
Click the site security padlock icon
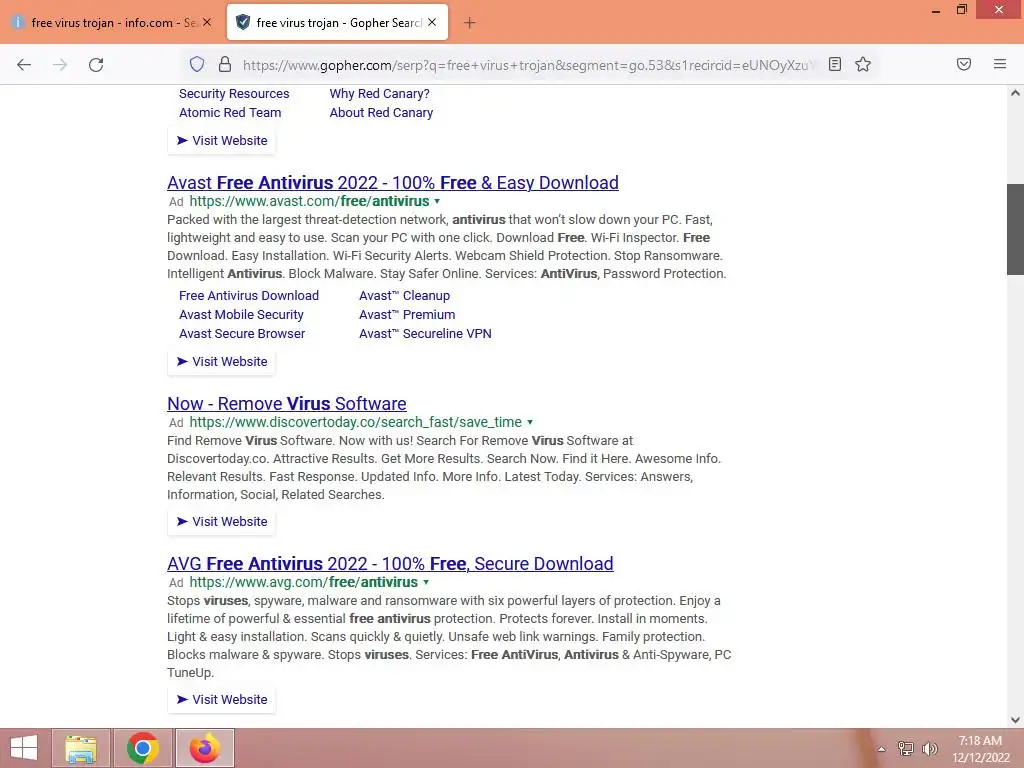225,64
